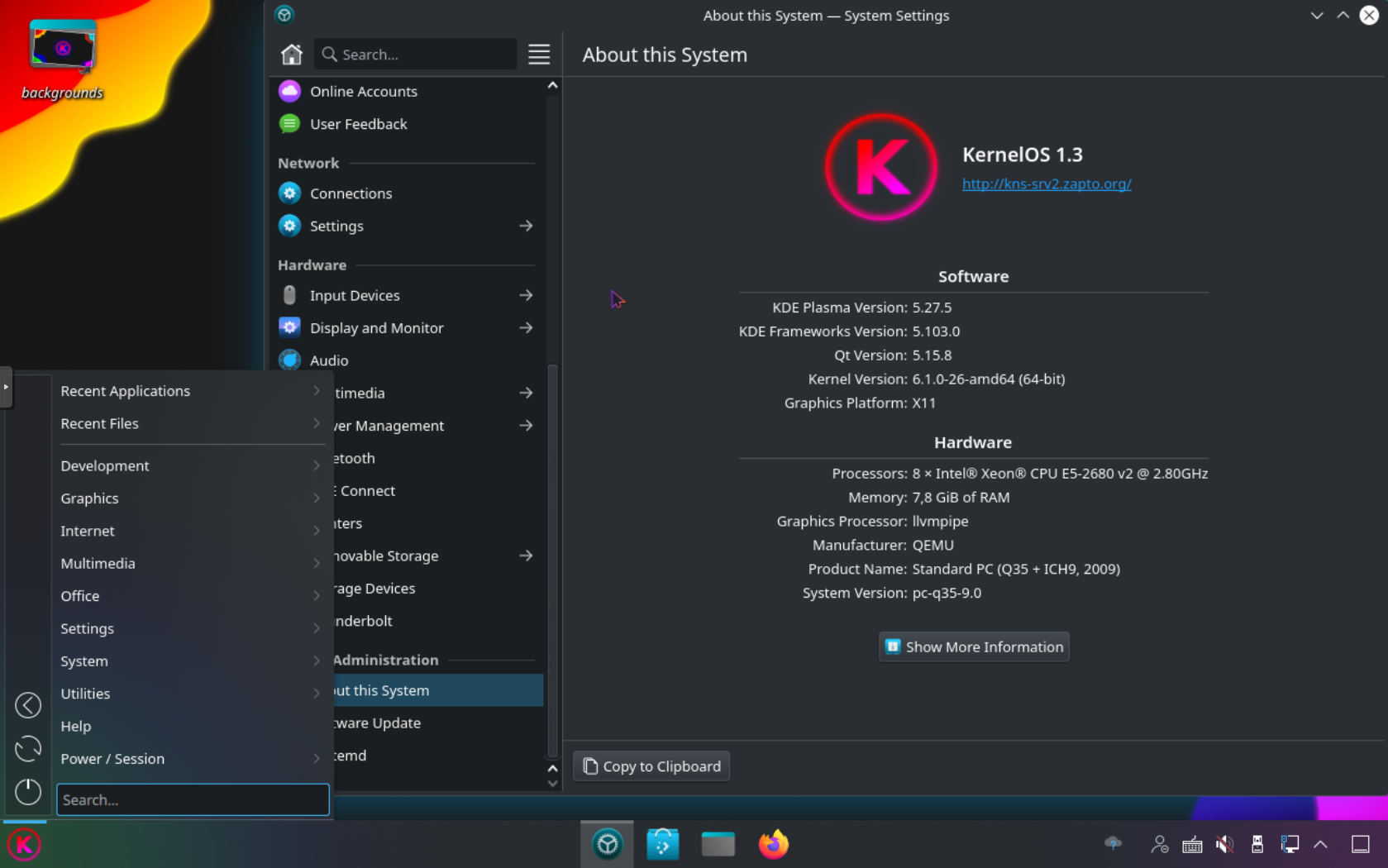Open User Feedback settings
This screenshot has width=1388, height=868.
coord(407,124)
